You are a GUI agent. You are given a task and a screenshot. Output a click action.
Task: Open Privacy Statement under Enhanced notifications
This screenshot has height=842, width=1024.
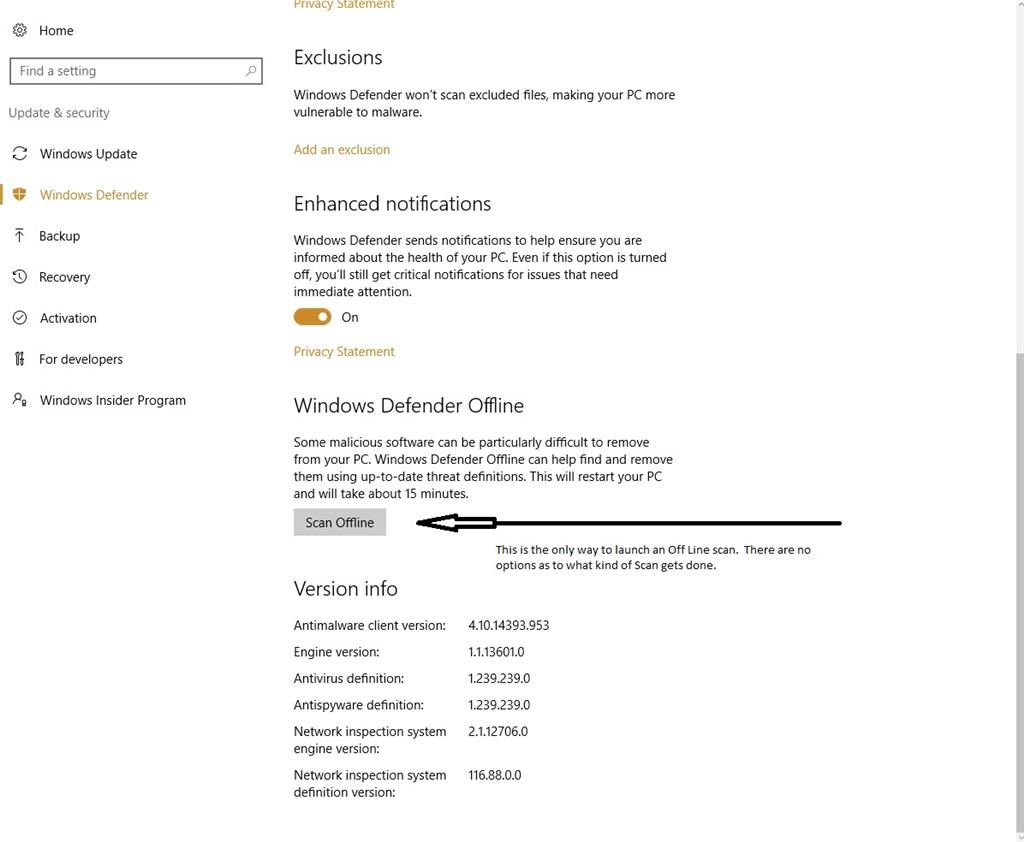coord(344,351)
